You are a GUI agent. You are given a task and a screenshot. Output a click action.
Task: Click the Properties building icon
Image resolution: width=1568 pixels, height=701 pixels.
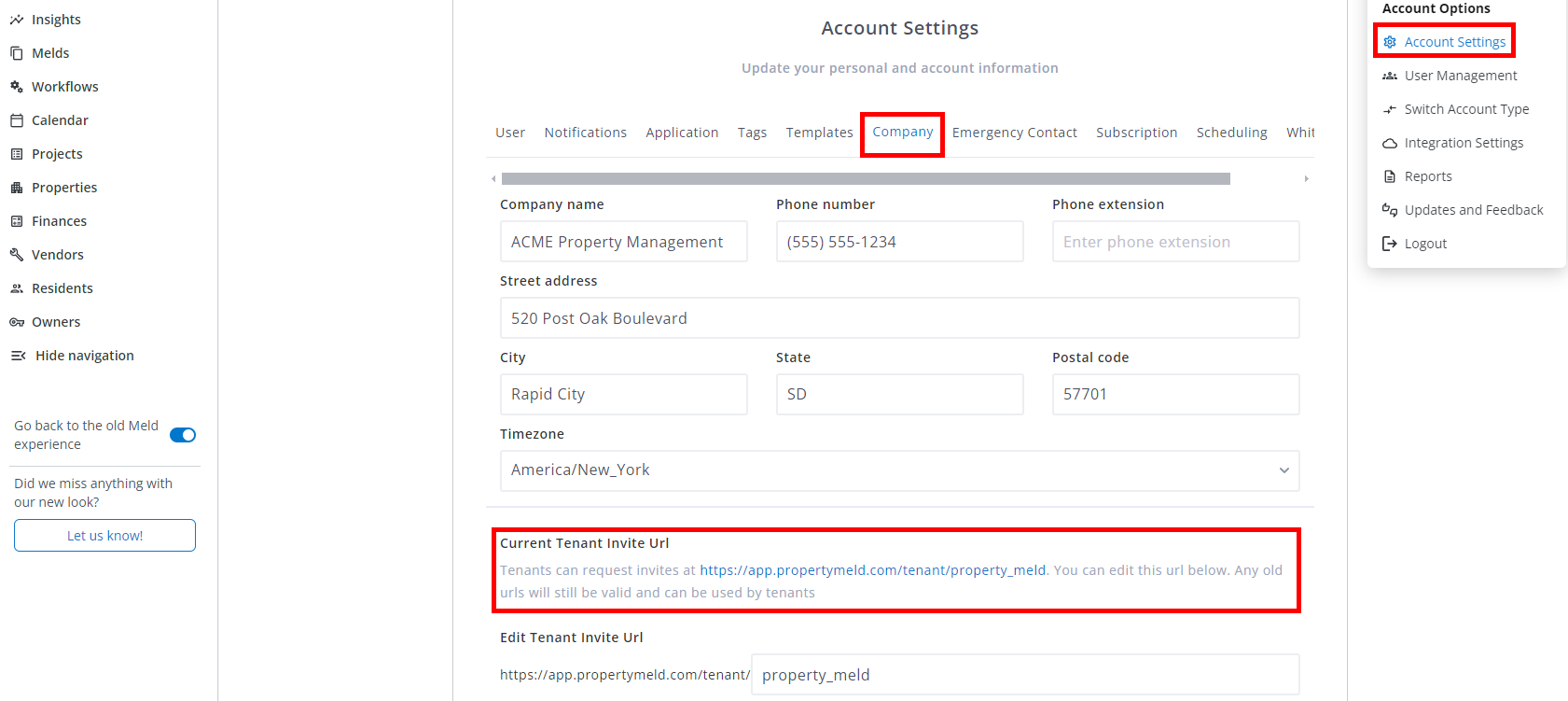point(17,188)
